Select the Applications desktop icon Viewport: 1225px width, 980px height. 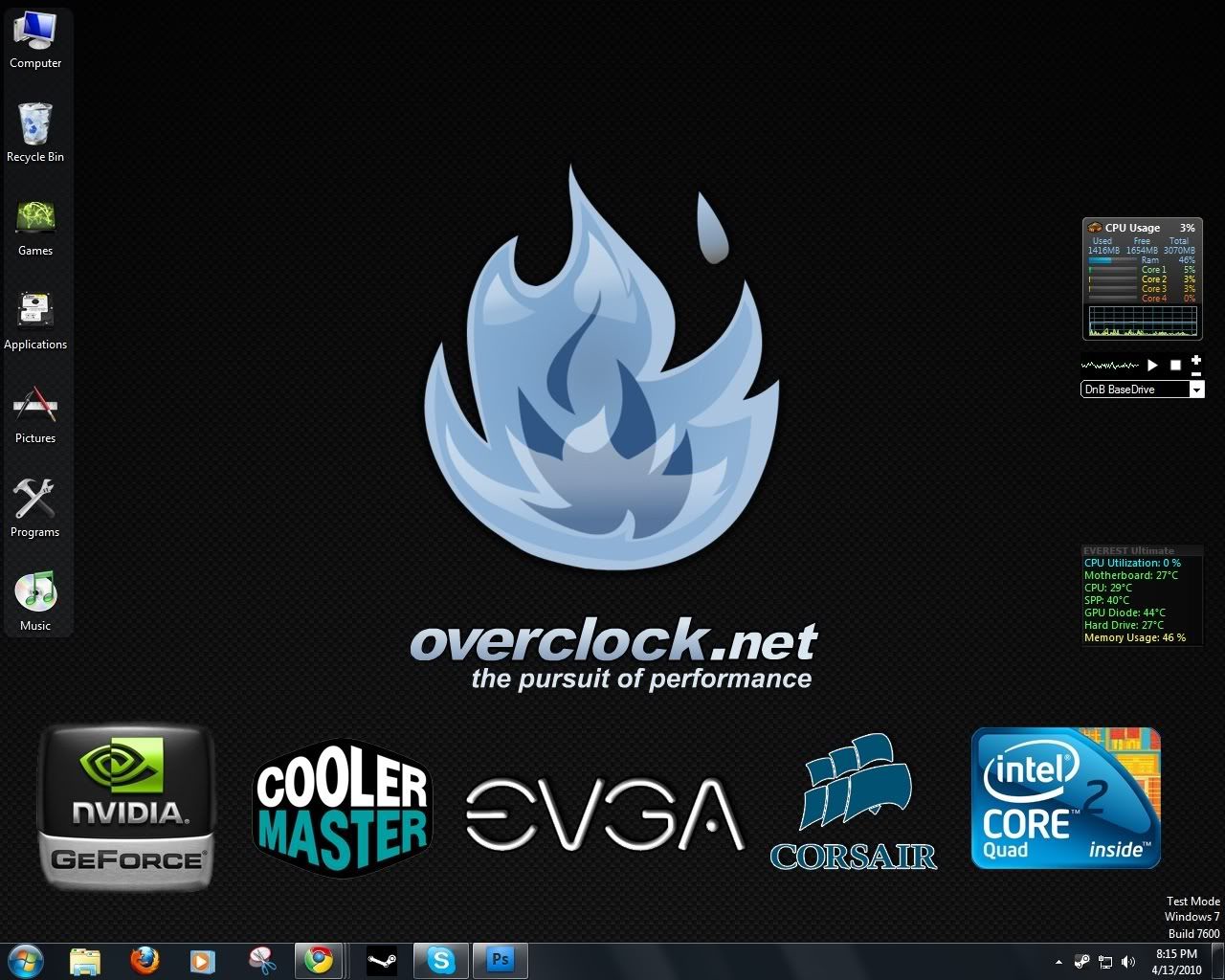point(35,322)
